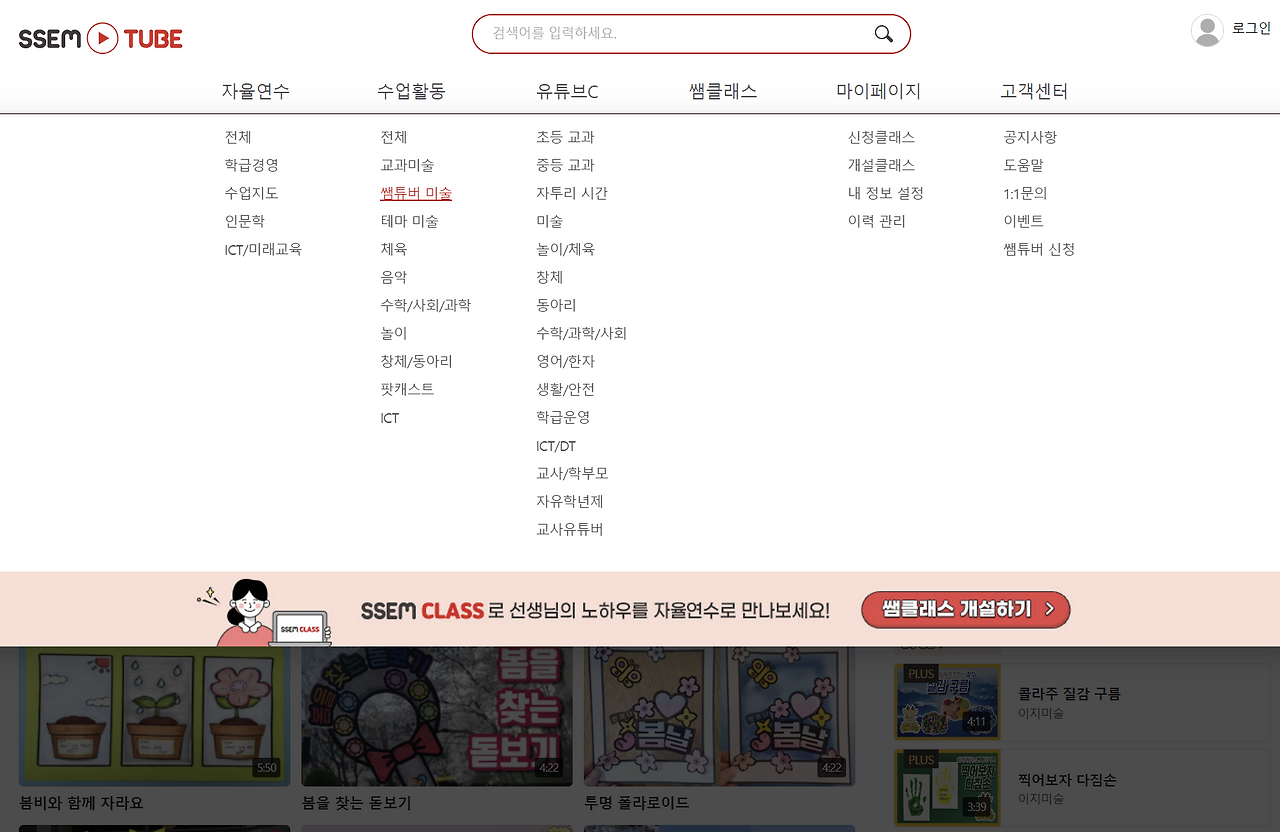This screenshot has width=1280, height=832.
Task: Open the 고객센터 menu
Action: 1033,90
